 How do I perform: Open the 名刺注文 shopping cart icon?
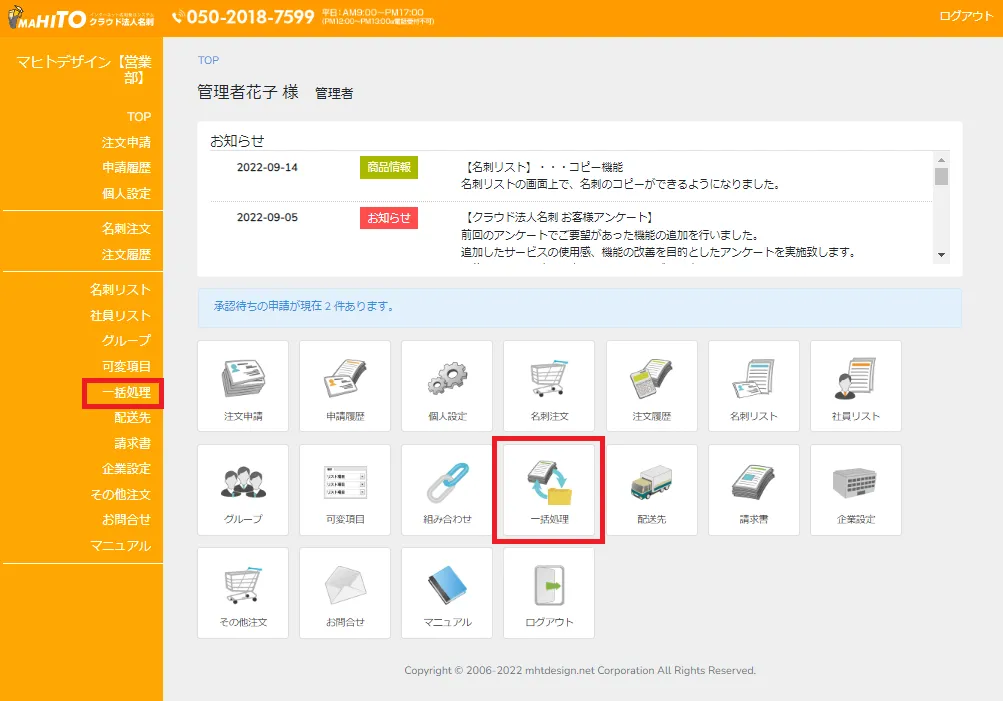(x=548, y=386)
